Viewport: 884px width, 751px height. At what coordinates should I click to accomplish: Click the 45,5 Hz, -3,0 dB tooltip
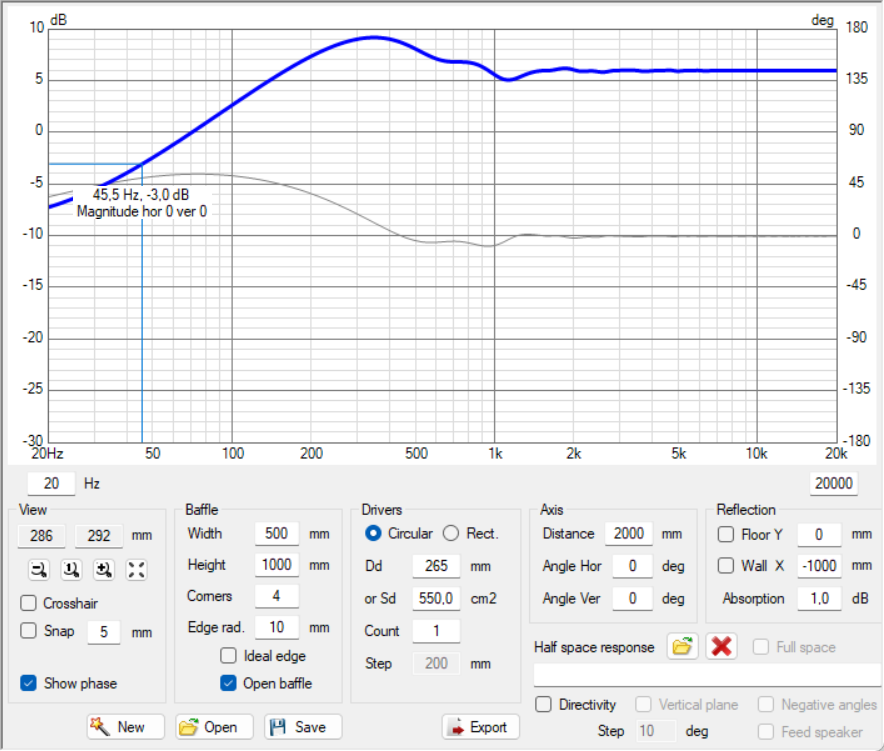pyautogui.click(x=142, y=203)
